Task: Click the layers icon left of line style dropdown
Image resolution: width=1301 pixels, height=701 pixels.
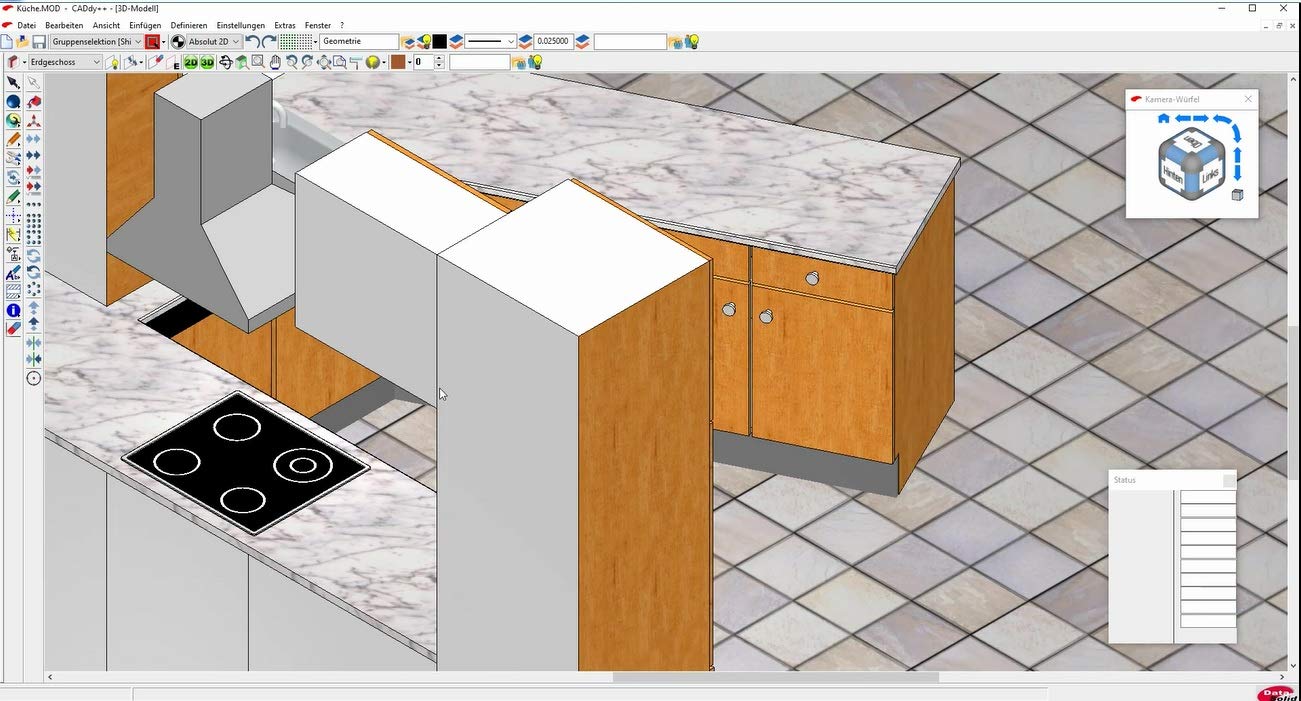Action: [456, 42]
